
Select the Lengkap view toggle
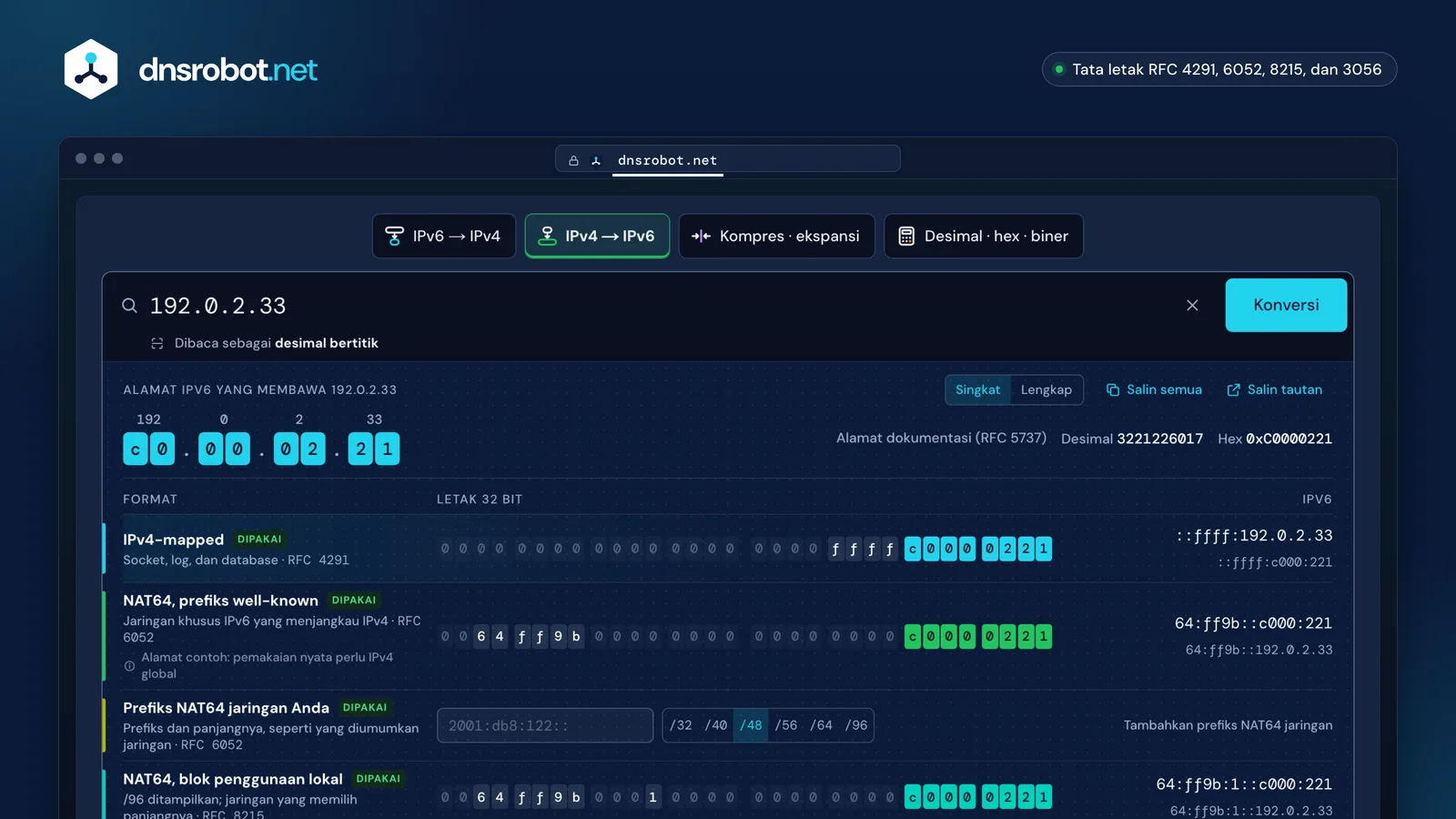[x=1046, y=389]
